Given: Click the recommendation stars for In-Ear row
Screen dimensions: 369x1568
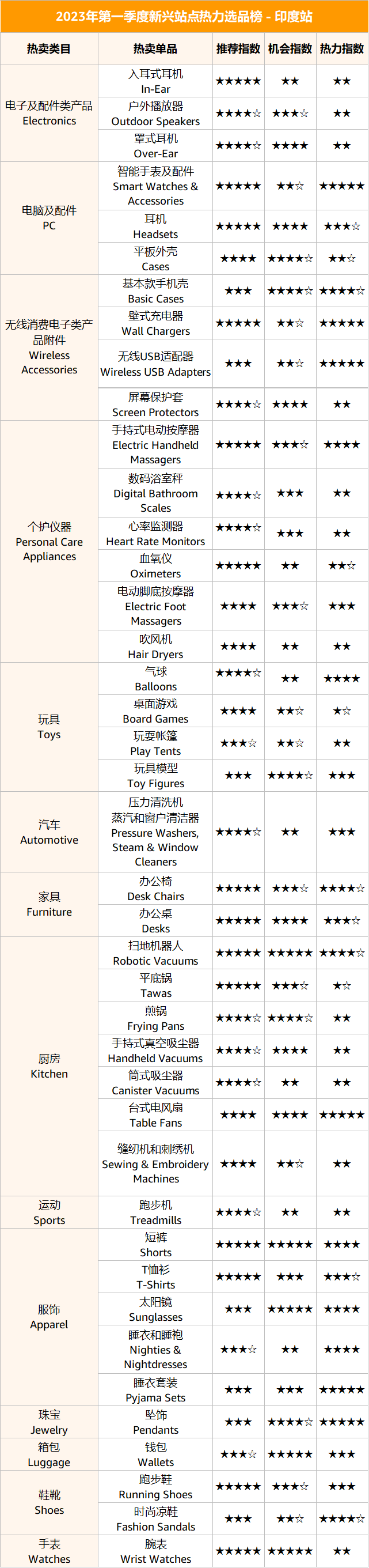Looking at the screenshot, I should click(x=238, y=81).
